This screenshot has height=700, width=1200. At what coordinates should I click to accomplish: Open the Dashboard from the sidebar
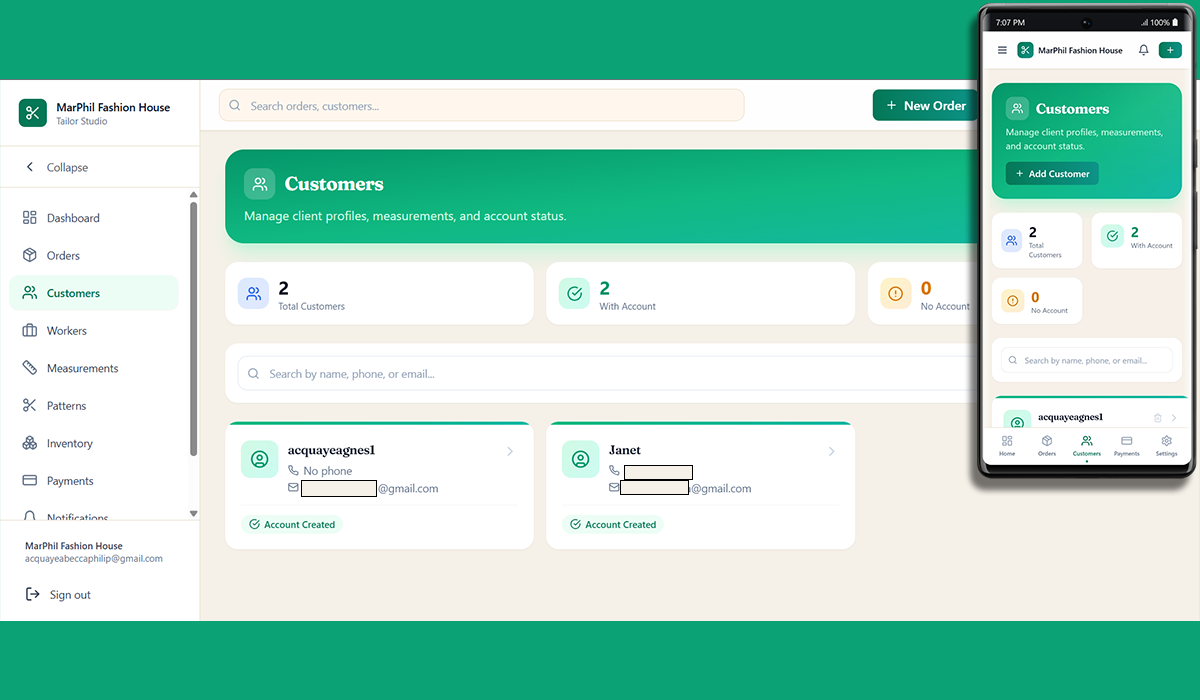coord(68,218)
